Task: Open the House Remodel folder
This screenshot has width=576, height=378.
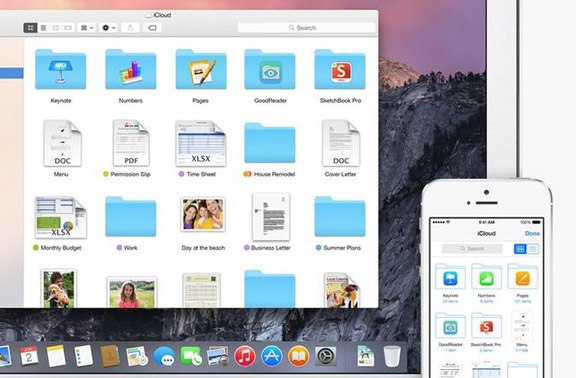Action: click(270, 143)
